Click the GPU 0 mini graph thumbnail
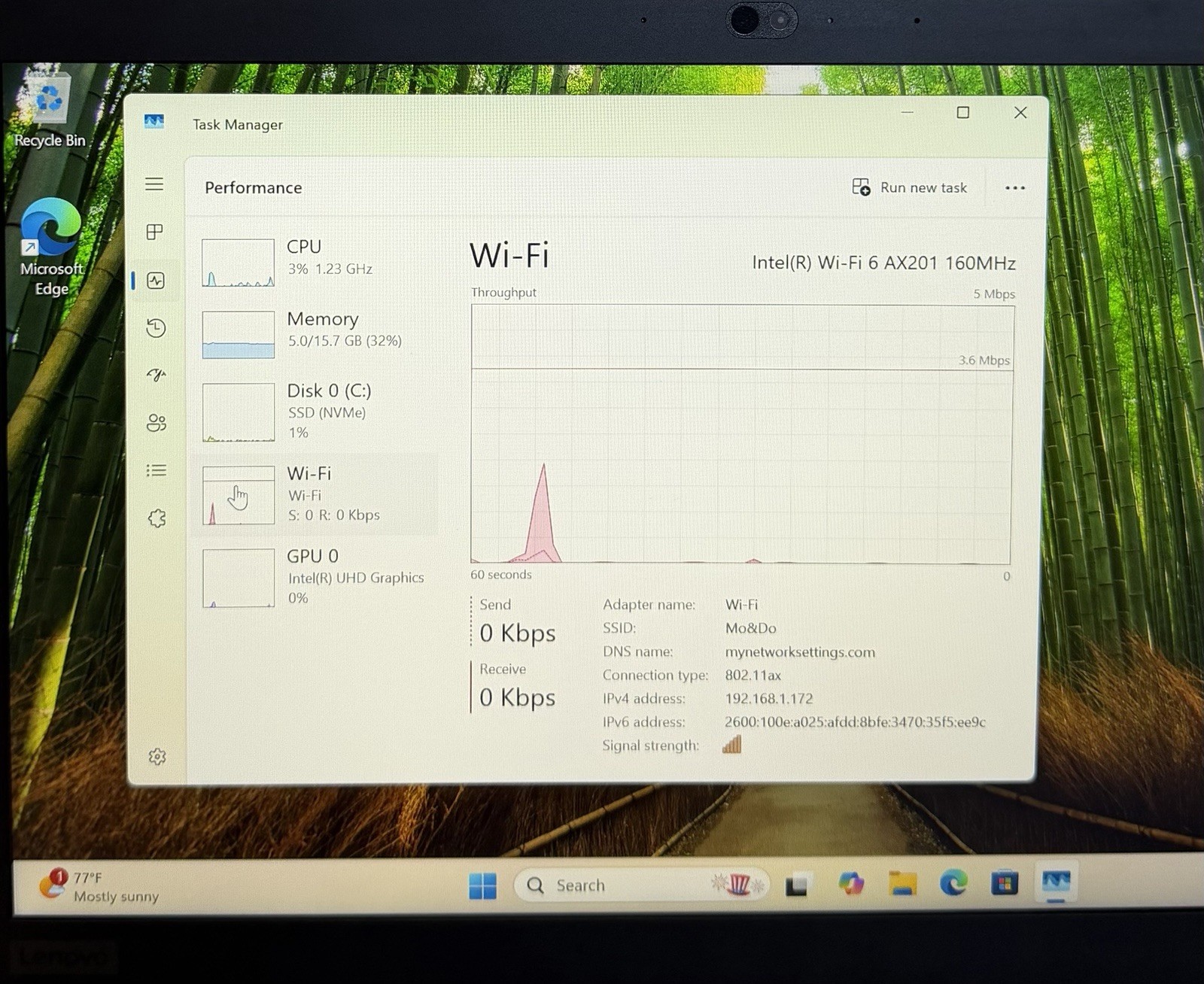This screenshot has width=1204, height=984. pyautogui.click(x=238, y=578)
